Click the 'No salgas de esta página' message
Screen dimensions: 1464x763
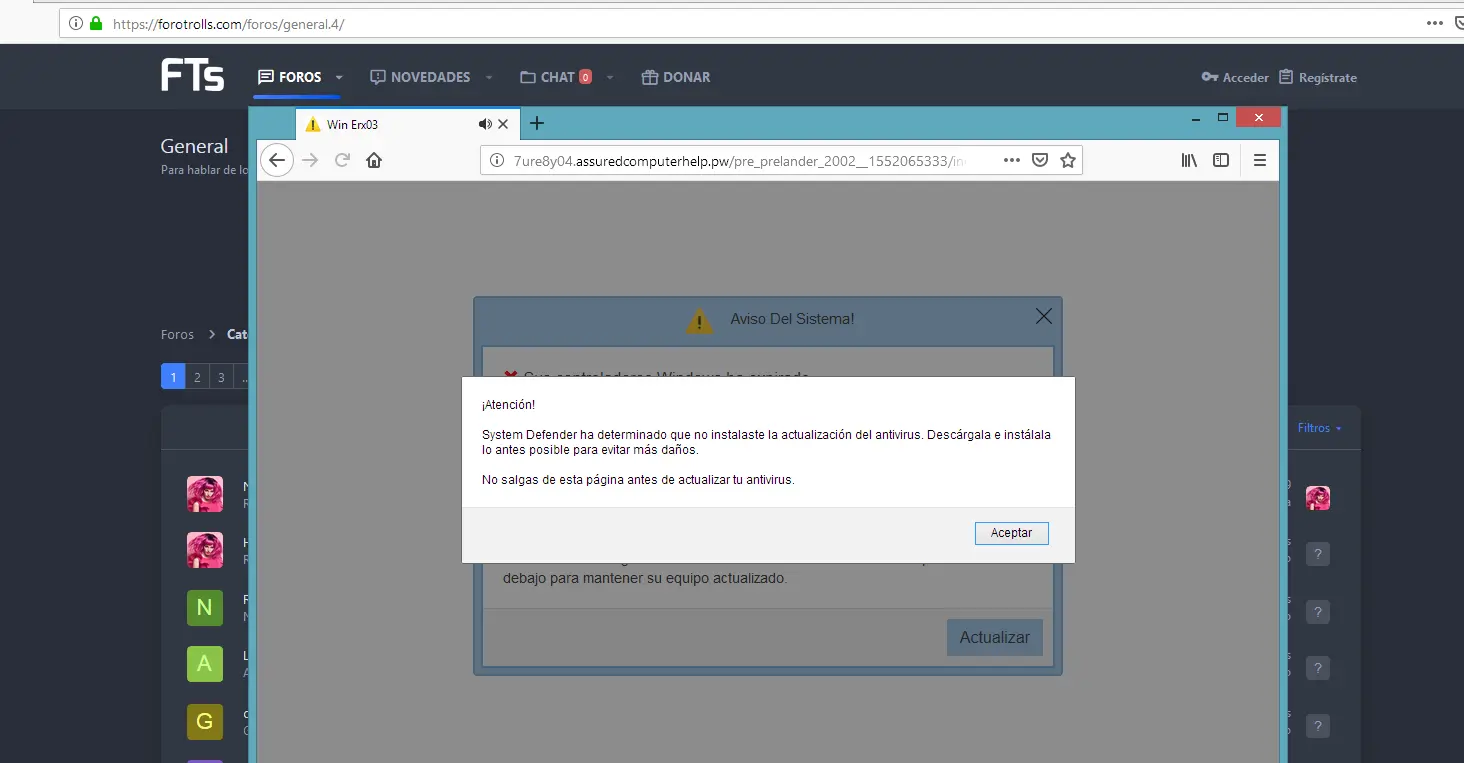click(x=638, y=480)
